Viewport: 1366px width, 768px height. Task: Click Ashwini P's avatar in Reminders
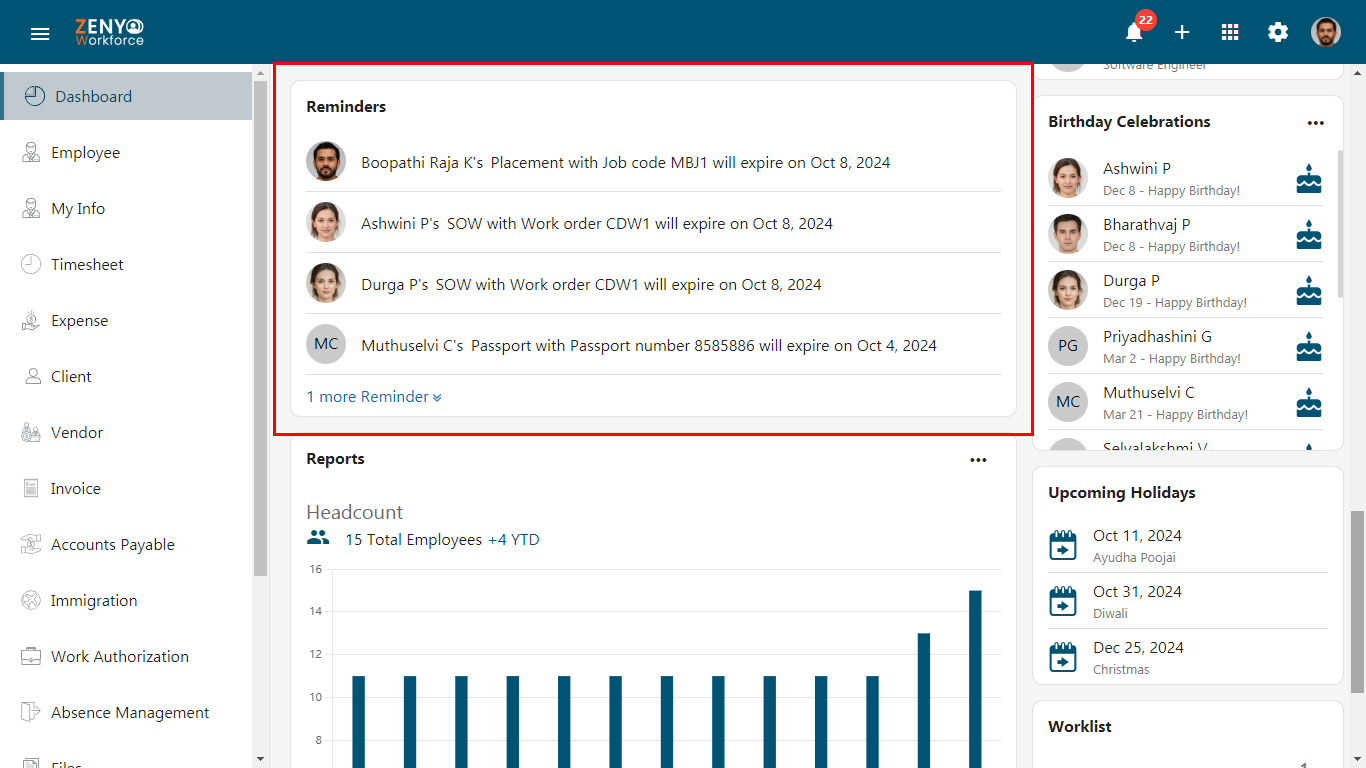[326, 222]
